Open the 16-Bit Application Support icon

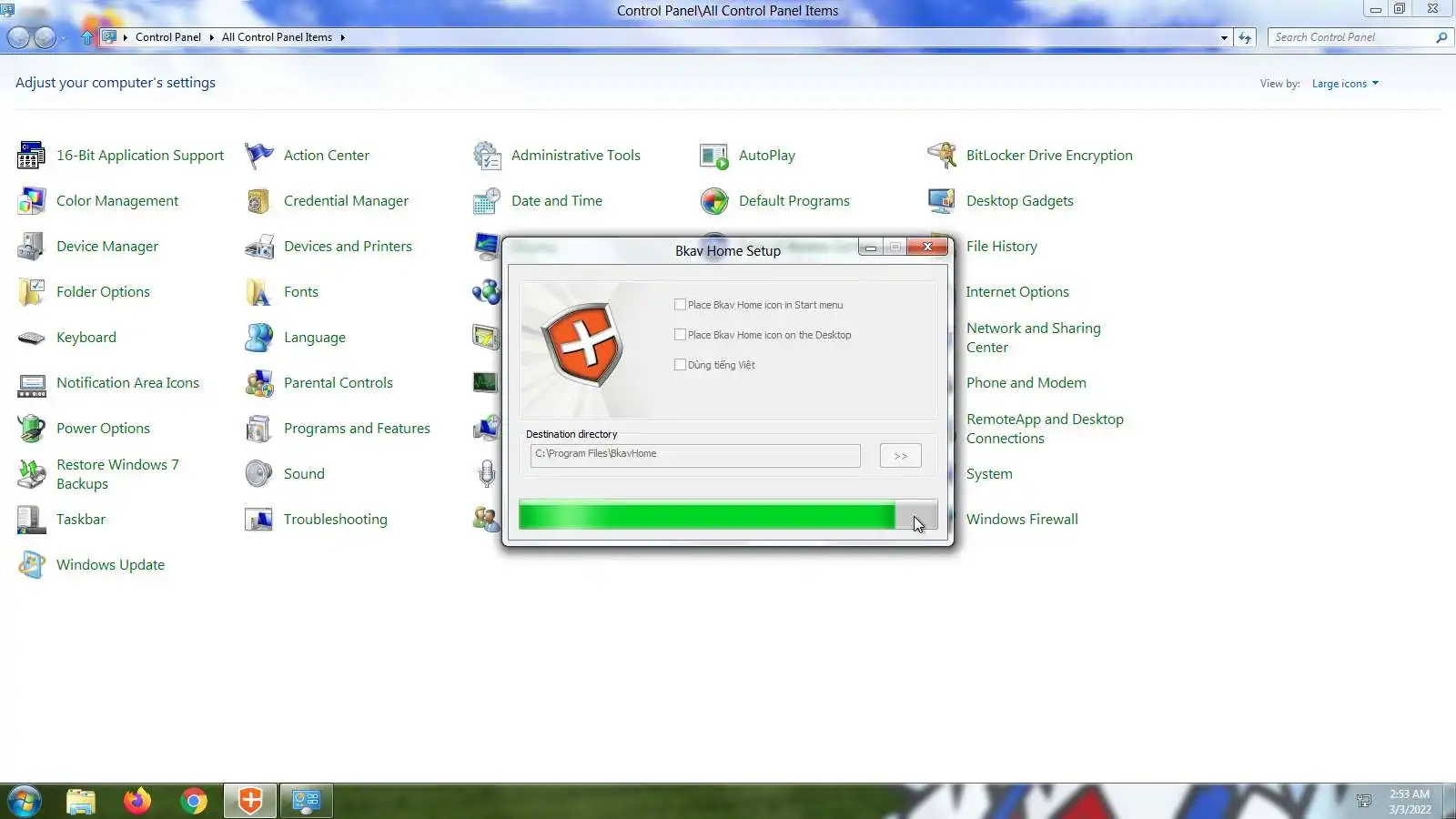click(31, 156)
